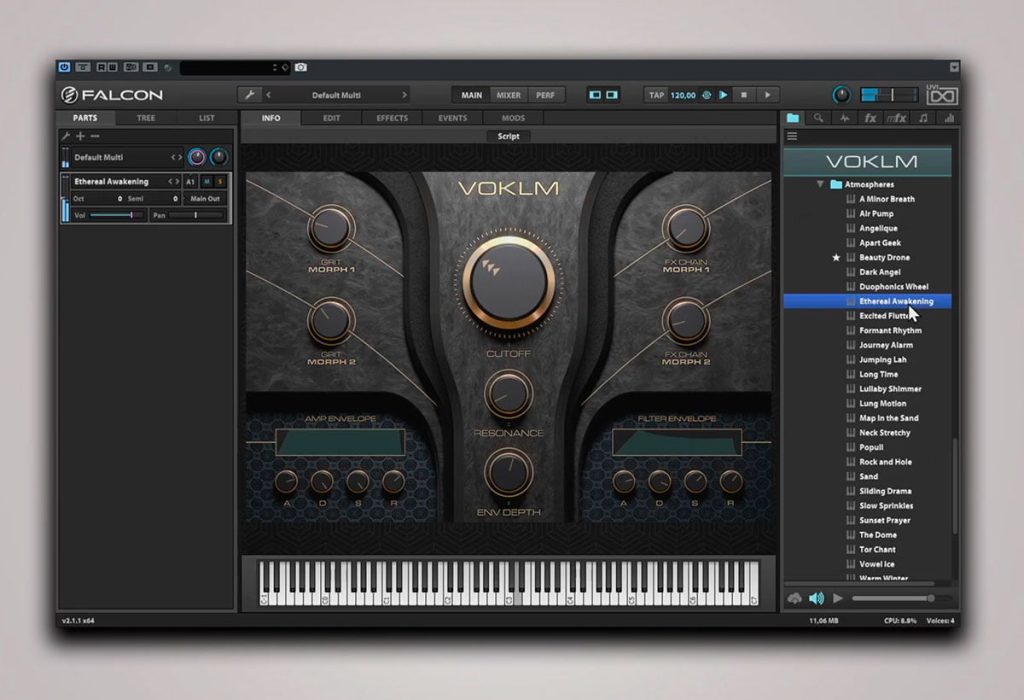Screen dimensions: 1024x700
Task: Open the fx effects browser tab
Action: coord(871,118)
